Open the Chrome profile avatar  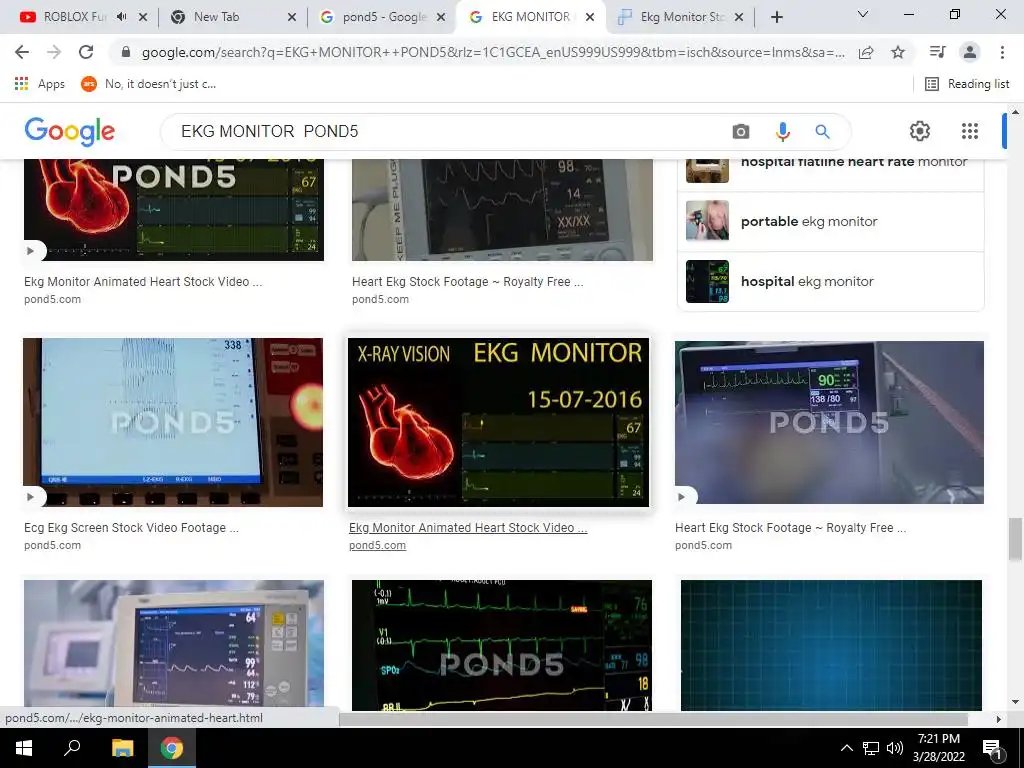[x=970, y=52]
